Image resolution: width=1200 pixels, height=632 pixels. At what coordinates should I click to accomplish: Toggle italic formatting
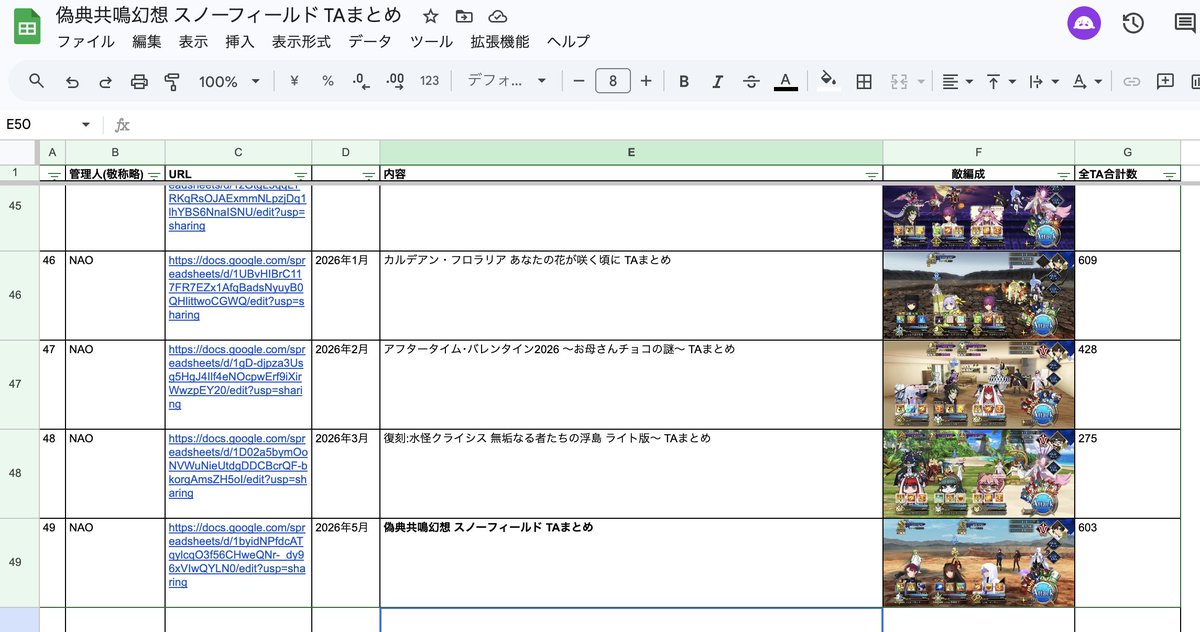tap(717, 81)
